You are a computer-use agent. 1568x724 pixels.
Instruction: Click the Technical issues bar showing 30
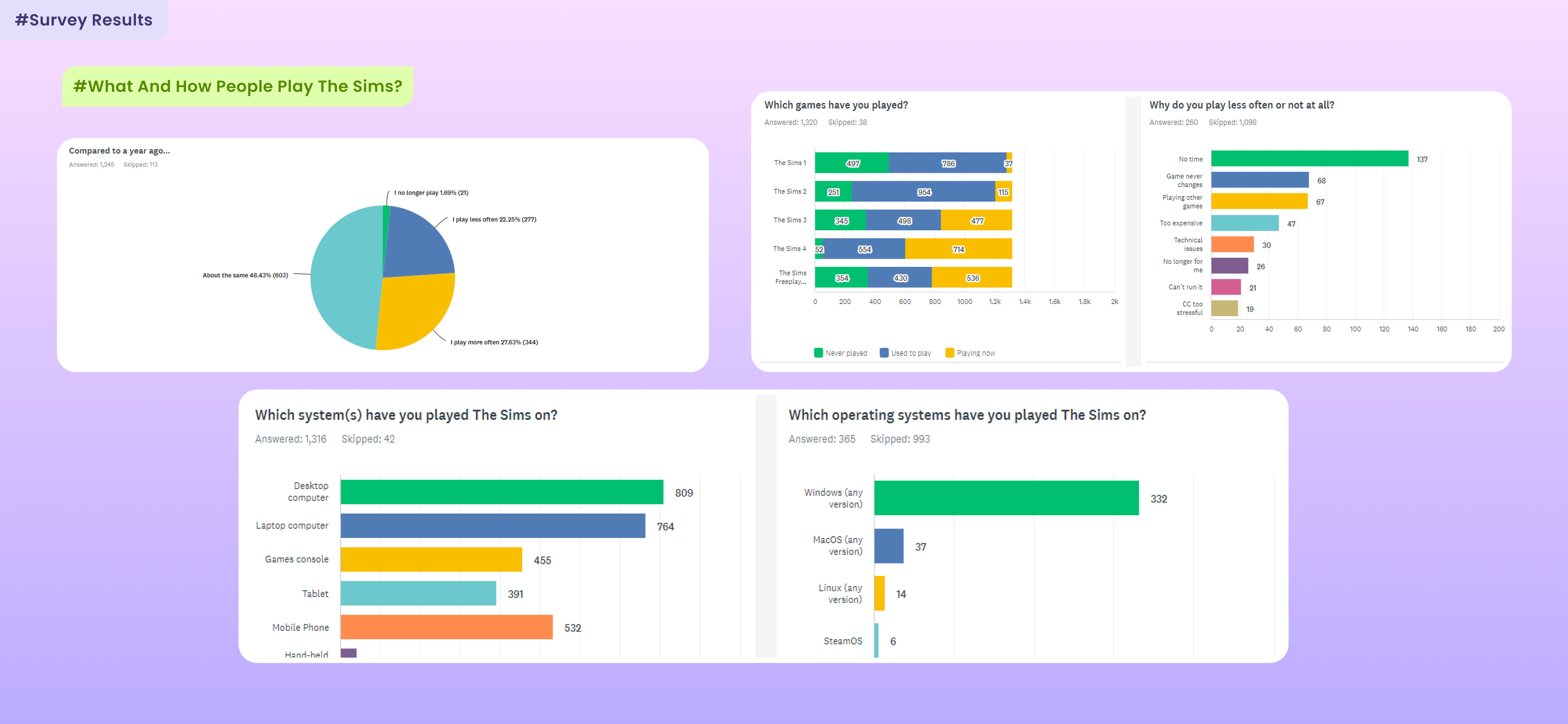1232,244
